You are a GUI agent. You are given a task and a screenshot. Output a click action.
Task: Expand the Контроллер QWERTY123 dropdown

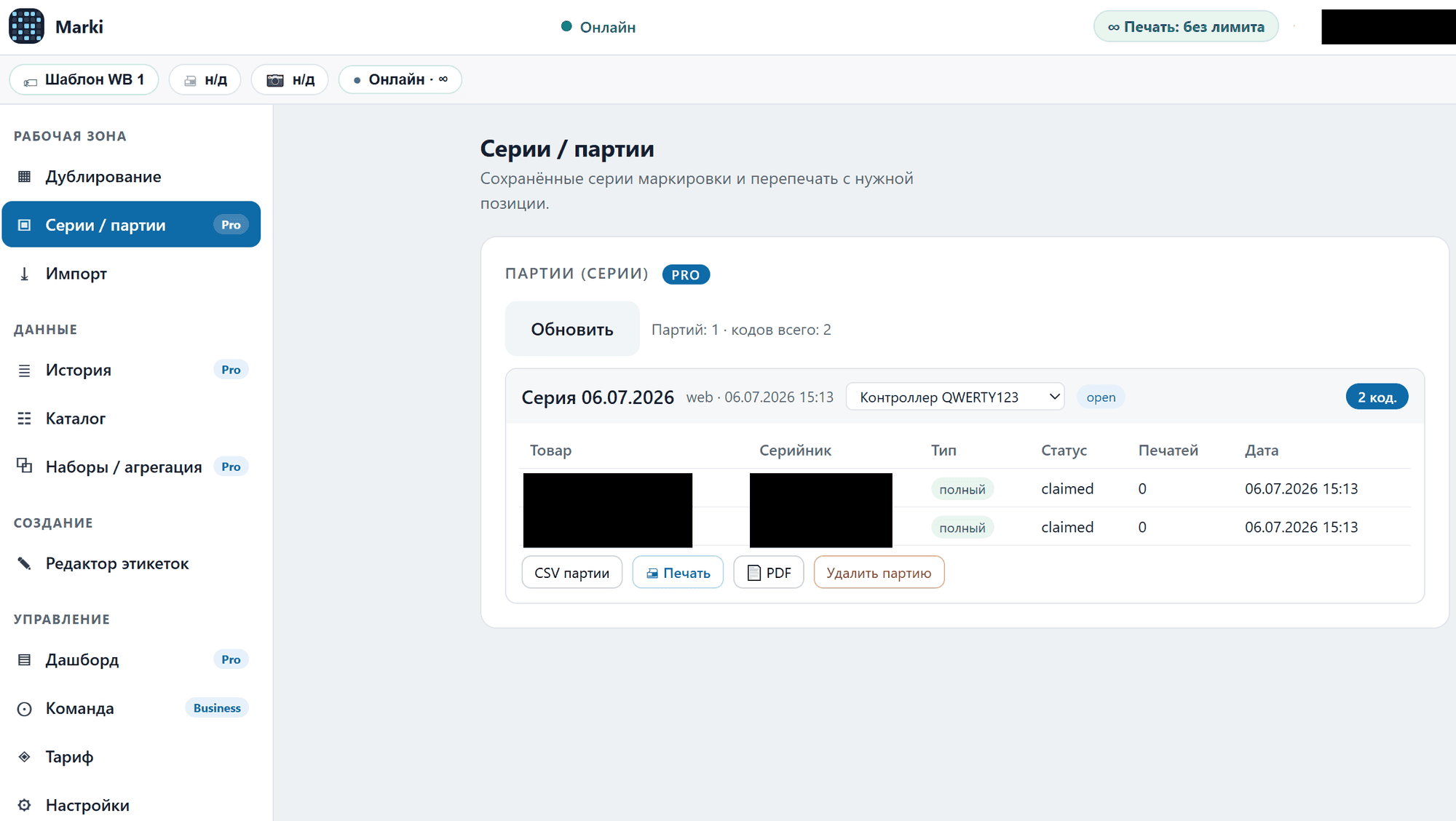tap(955, 397)
